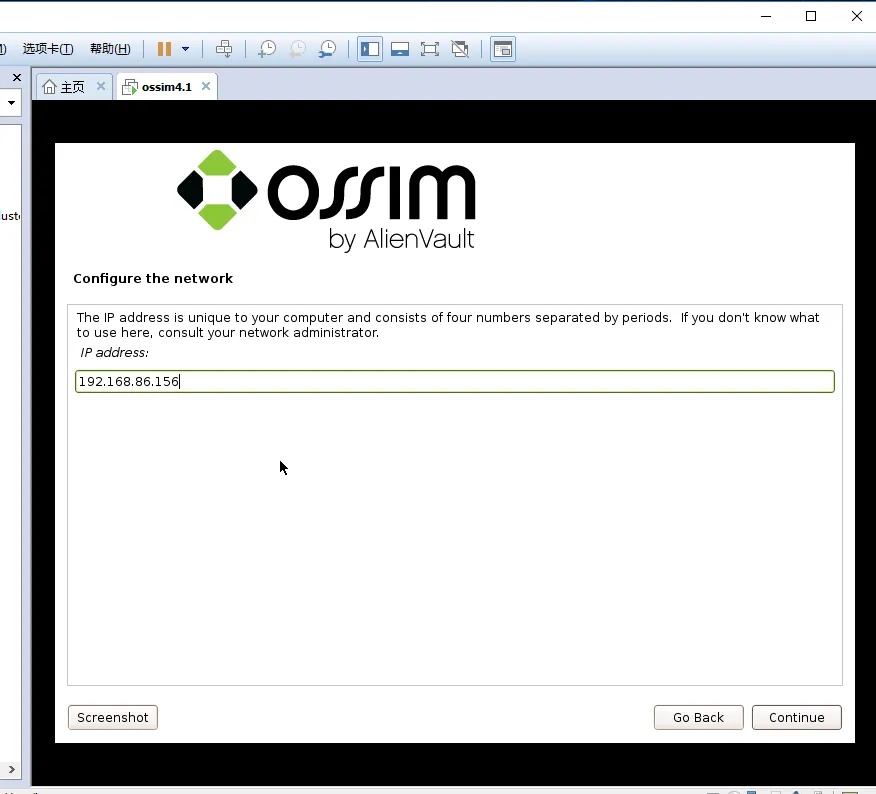The width and height of the screenshot is (876, 794).
Task: Enter full screen mode
Action: pyautogui.click(x=430, y=49)
